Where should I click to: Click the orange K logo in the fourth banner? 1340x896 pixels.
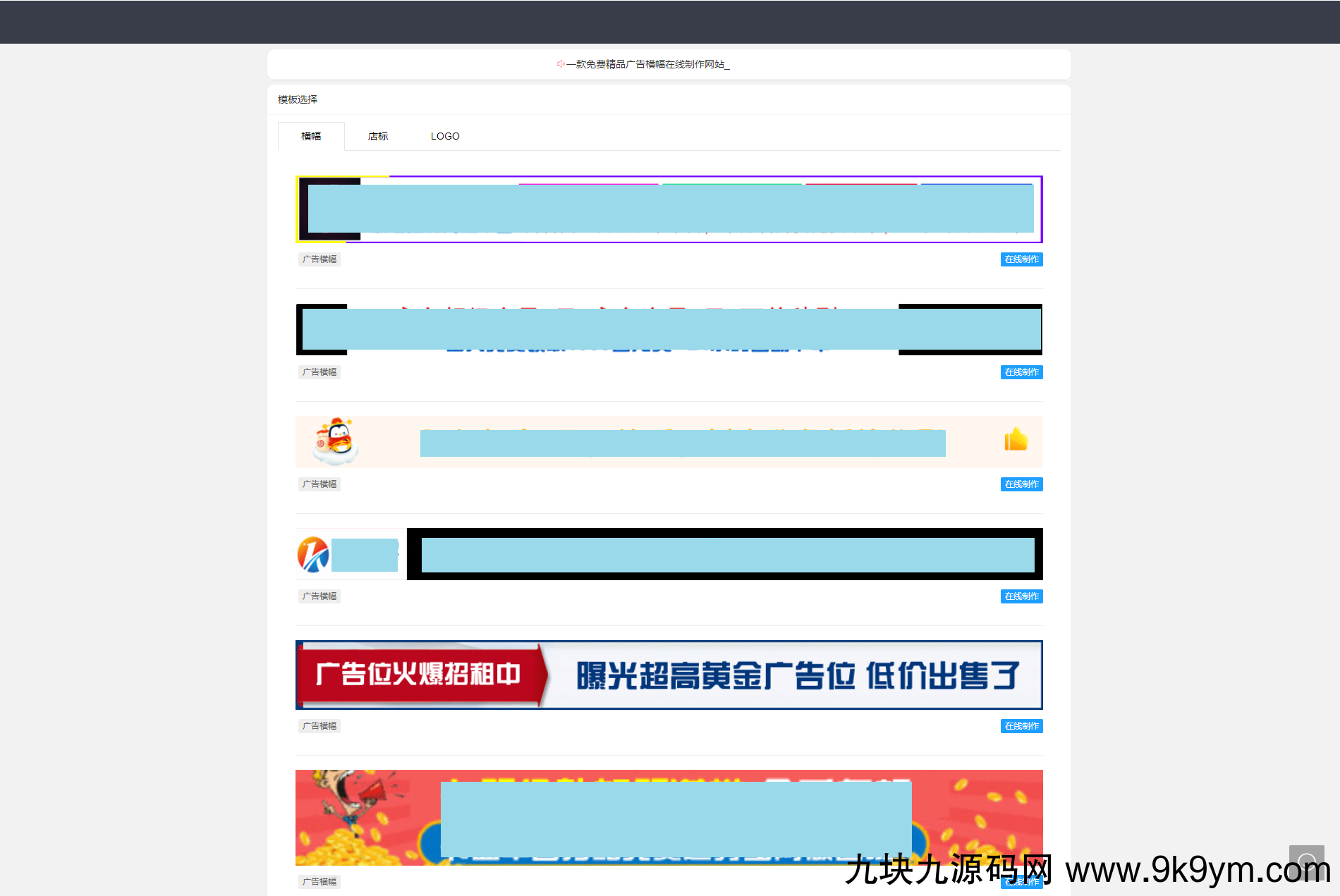(x=313, y=554)
